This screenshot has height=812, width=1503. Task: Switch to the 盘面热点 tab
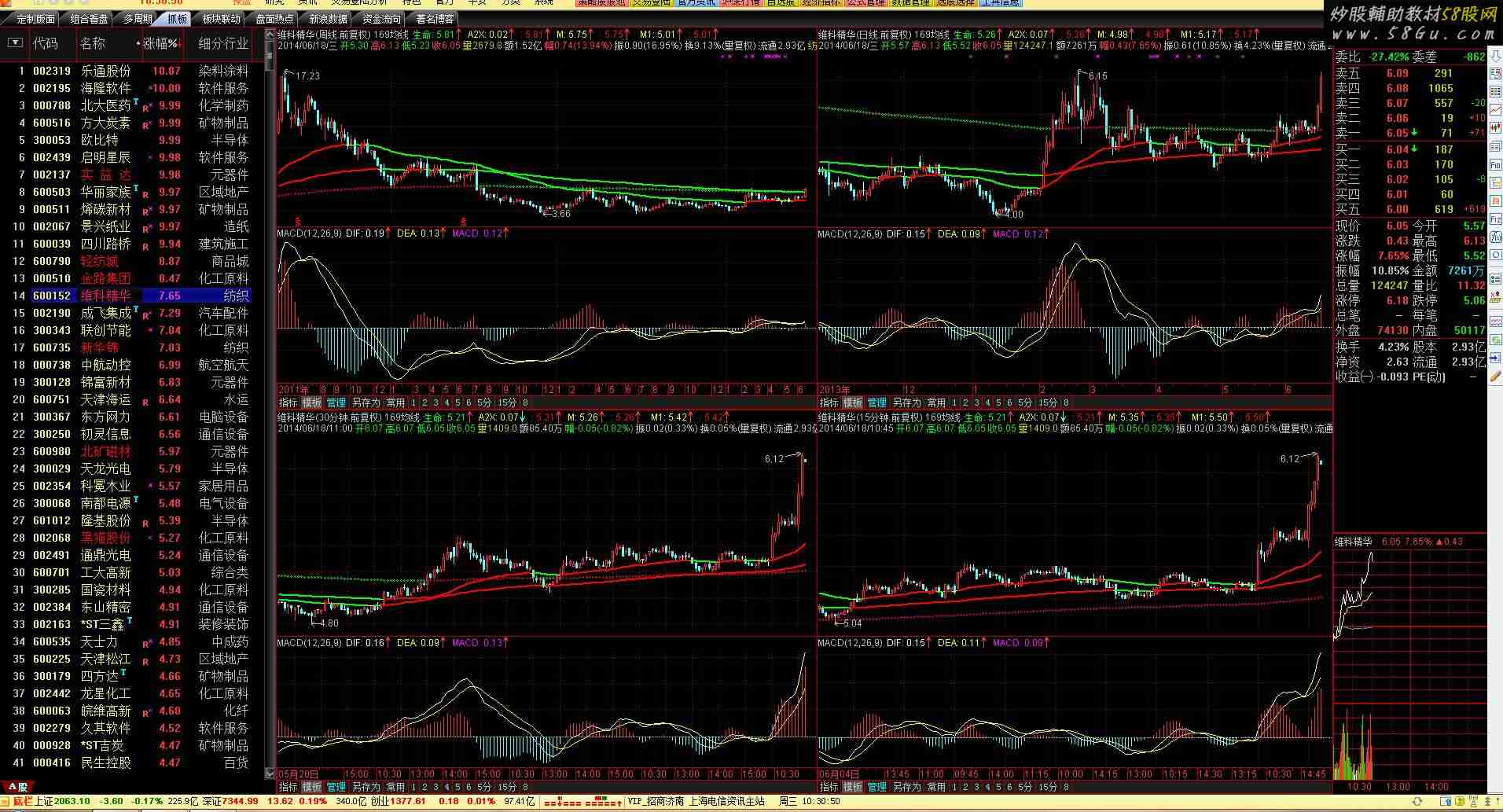tap(274, 19)
